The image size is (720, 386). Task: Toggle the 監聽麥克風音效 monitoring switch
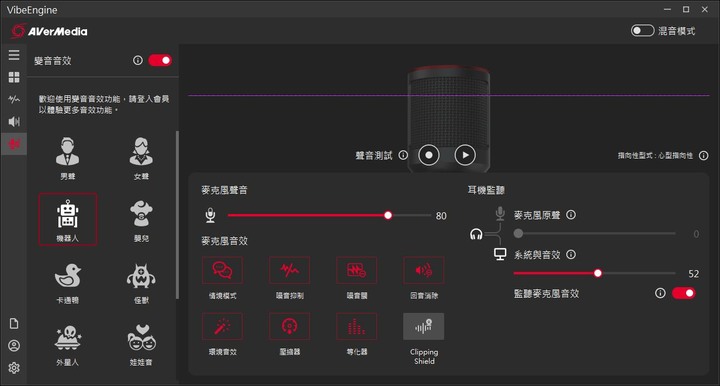point(683,293)
